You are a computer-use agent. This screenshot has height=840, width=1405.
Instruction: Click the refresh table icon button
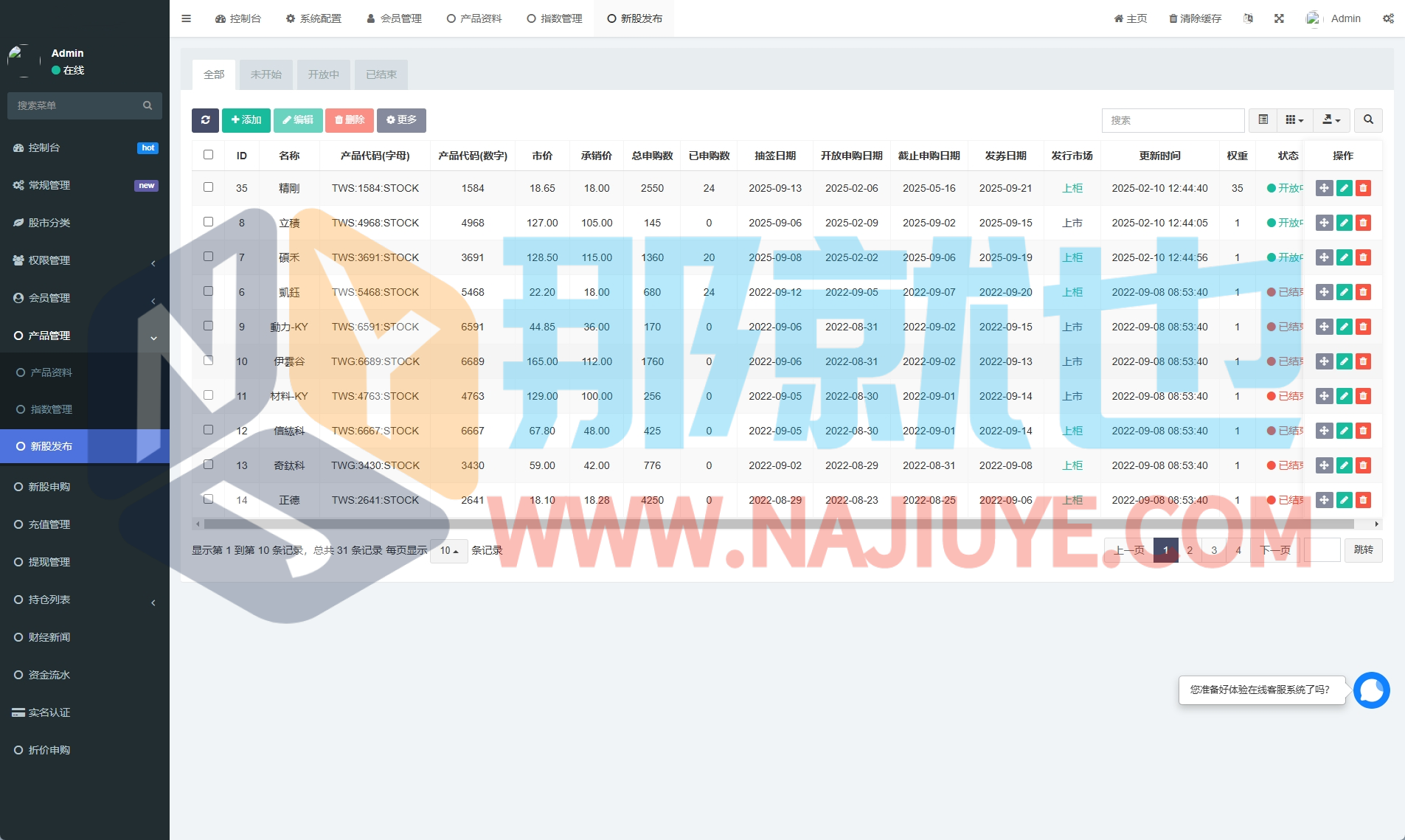point(205,120)
